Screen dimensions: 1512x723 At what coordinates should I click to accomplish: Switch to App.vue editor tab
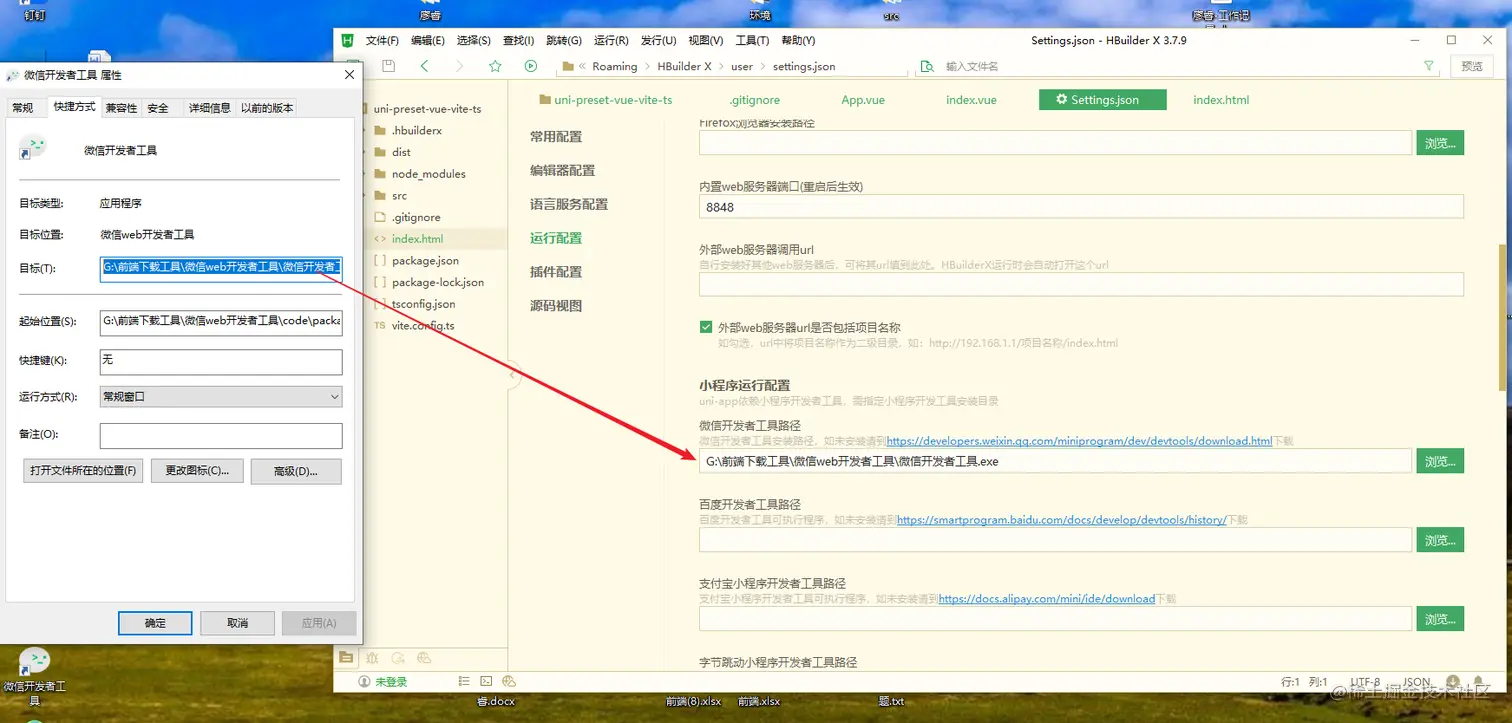tap(863, 100)
